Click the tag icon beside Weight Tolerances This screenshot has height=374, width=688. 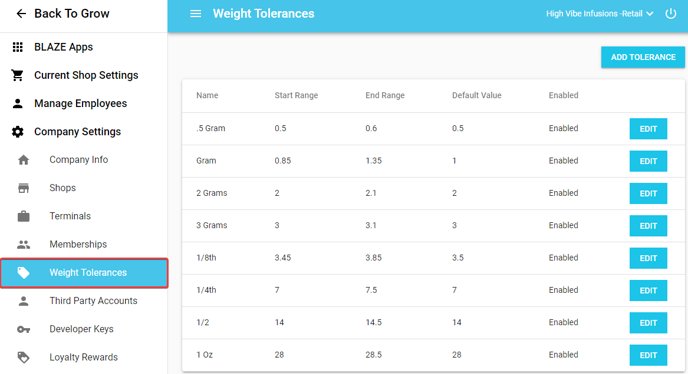24,273
